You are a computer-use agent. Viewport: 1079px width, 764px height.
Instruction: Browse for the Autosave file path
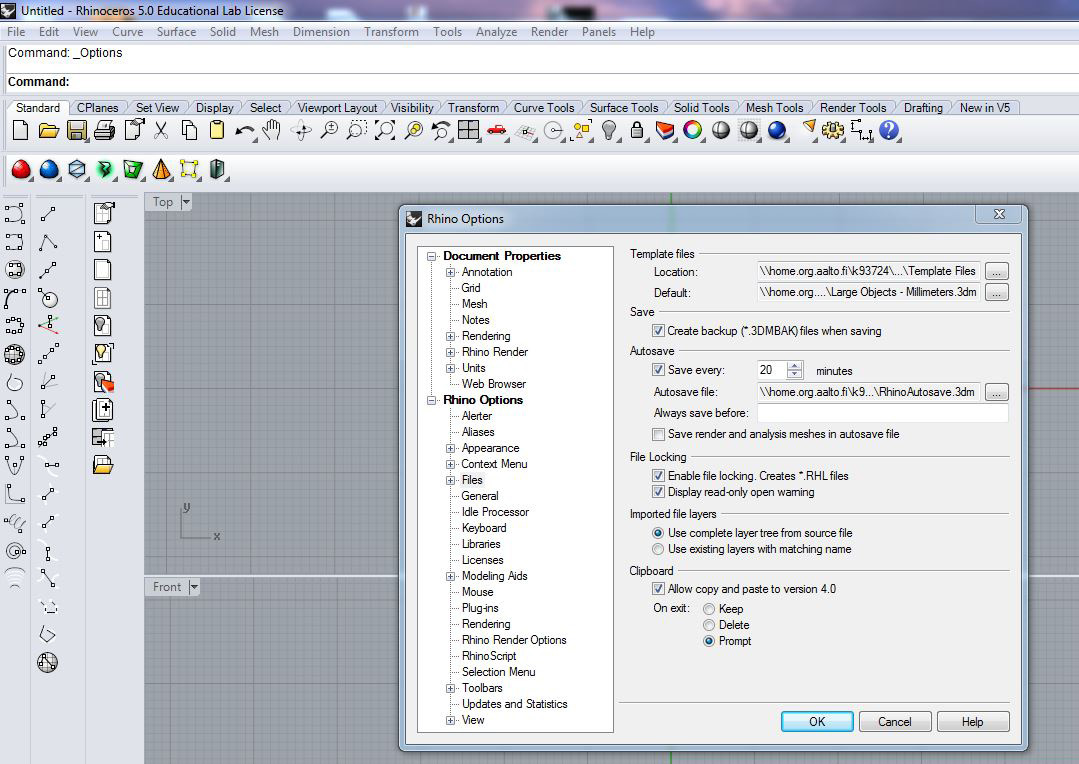tap(996, 392)
